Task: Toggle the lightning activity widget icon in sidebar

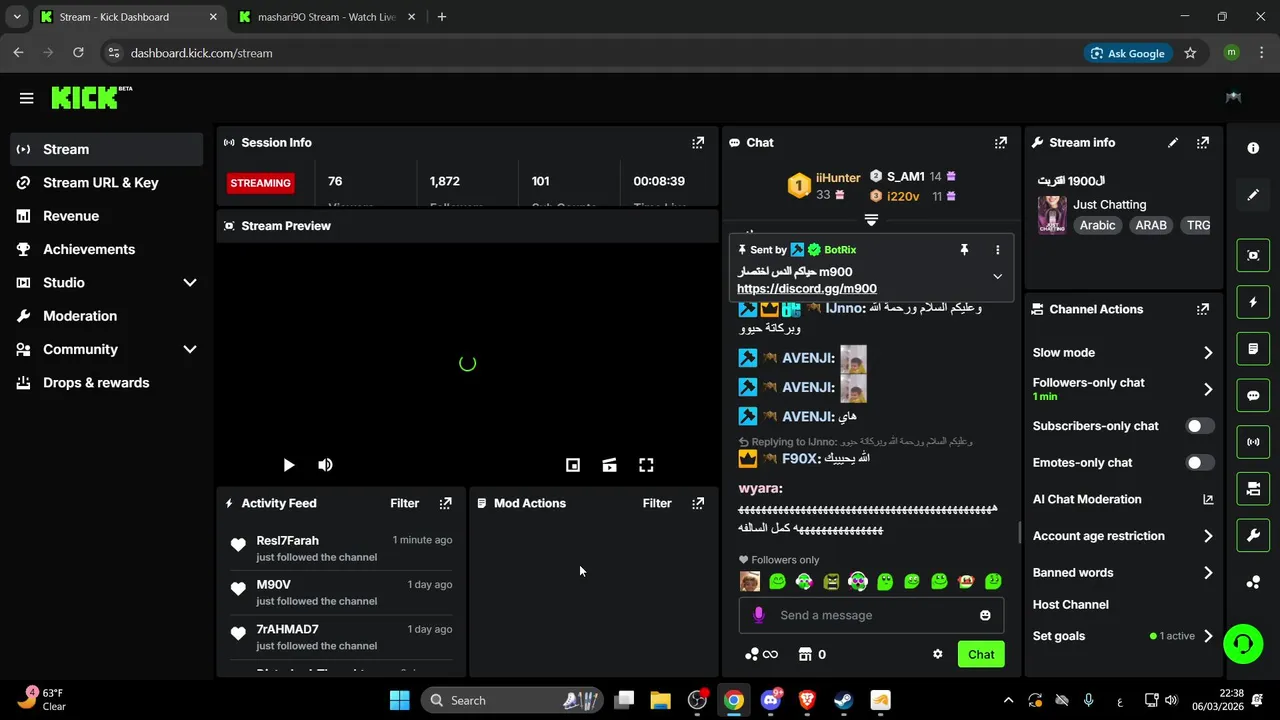Action: 1253,302
